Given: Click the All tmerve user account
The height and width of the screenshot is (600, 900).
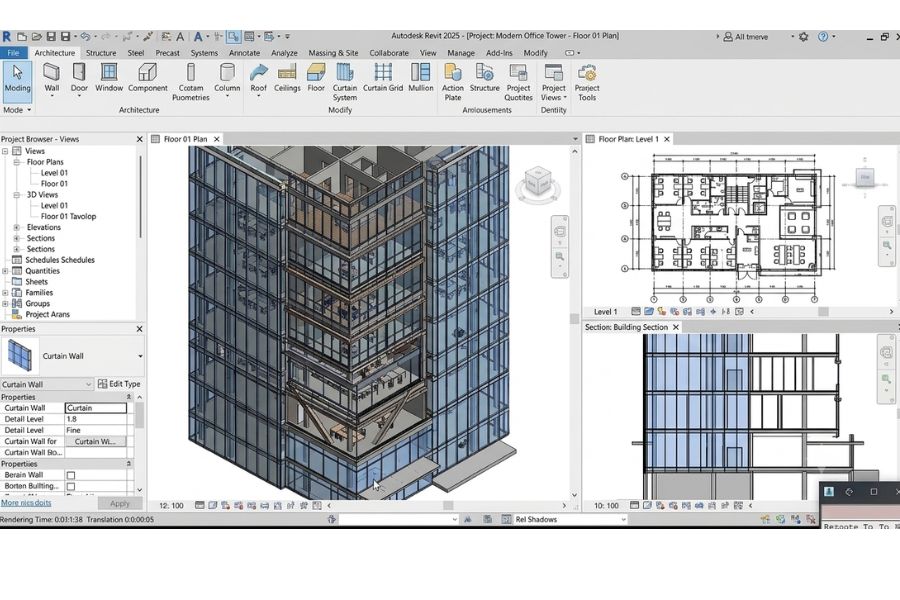Looking at the screenshot, I should [745, 37].
